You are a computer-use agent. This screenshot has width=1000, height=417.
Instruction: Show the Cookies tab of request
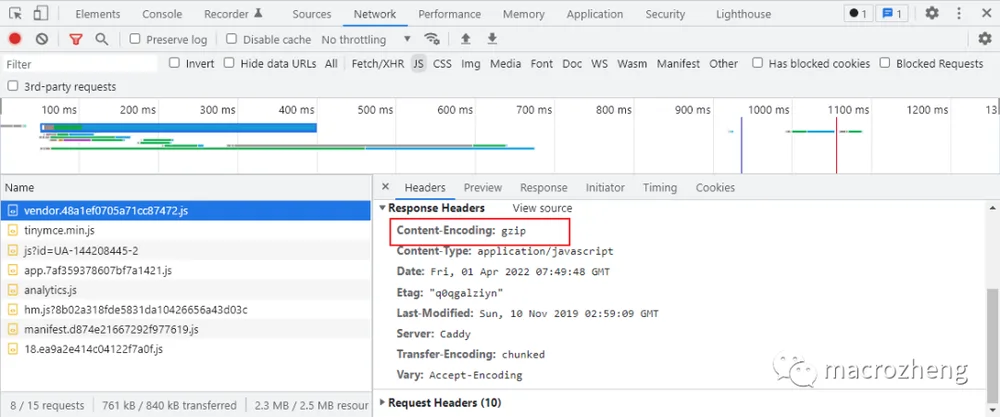(715, 187)
